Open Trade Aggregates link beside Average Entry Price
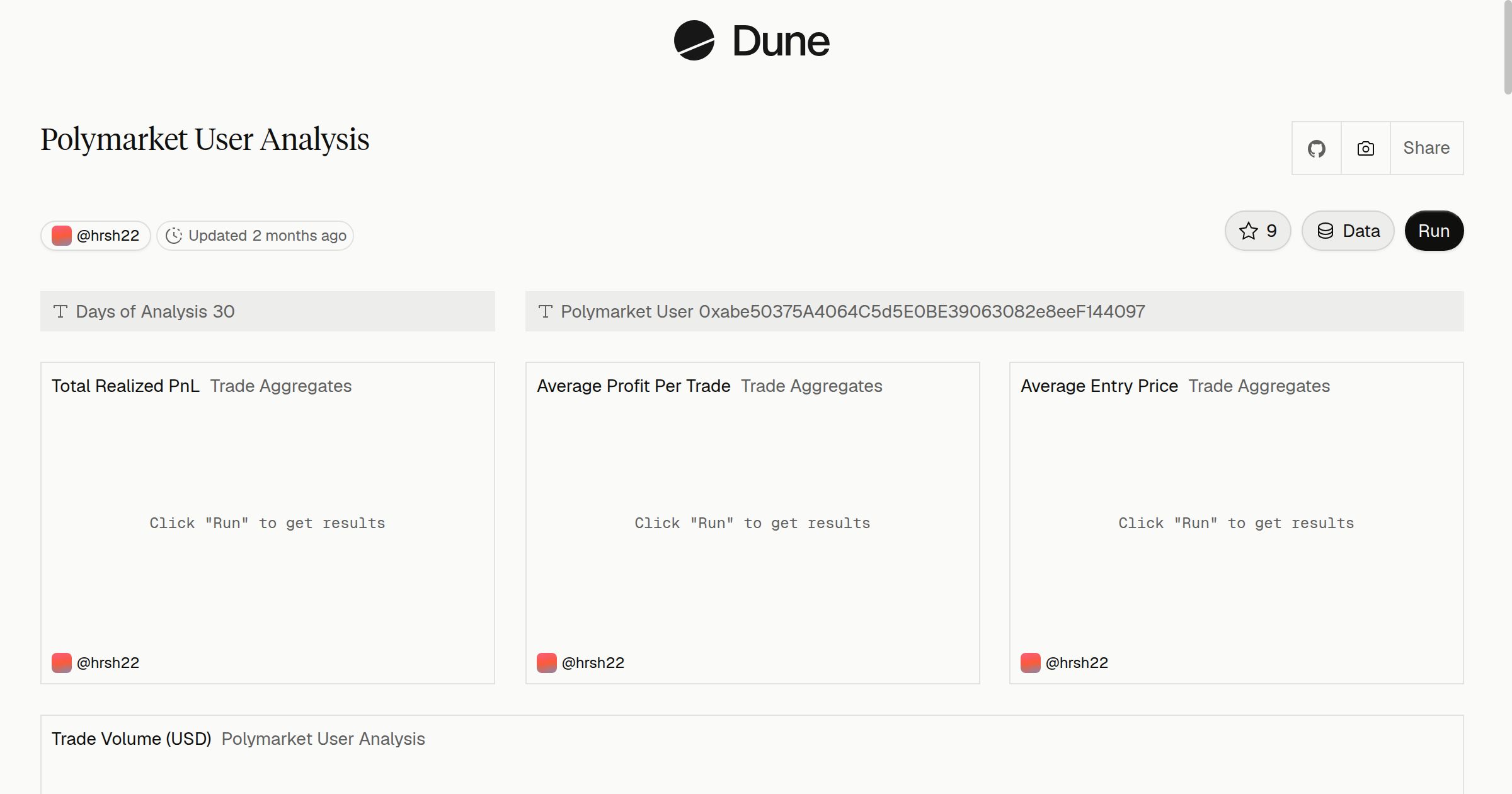This screenshot has height=794, width=1512. [x=1259, y=386]
